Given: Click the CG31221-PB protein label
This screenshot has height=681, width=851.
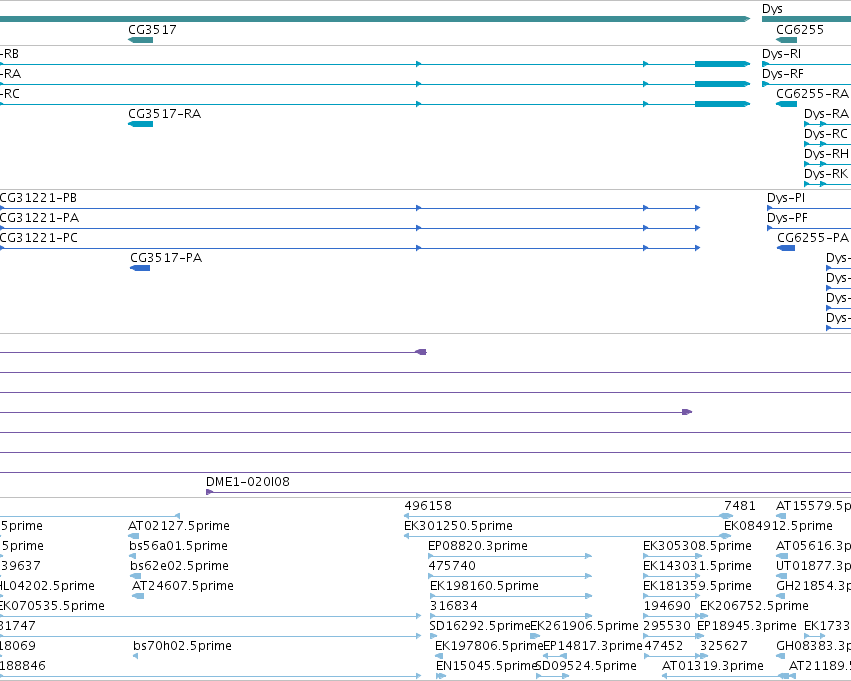Looking at the screenshot, I should [x=38, y=198].
